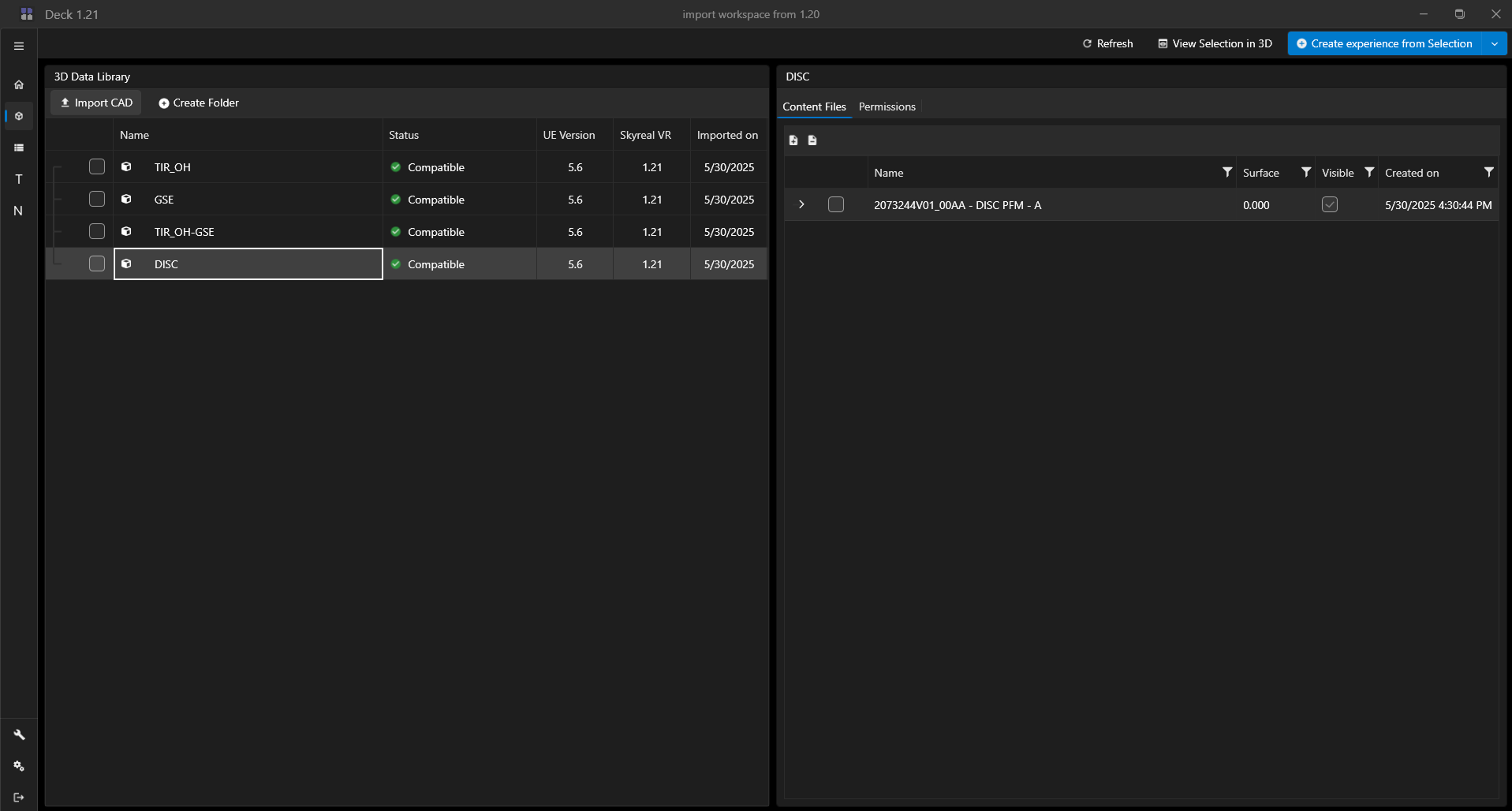Open the Name column filter dropdown
The image size is (1512, 811).
tap(1227, 172)
